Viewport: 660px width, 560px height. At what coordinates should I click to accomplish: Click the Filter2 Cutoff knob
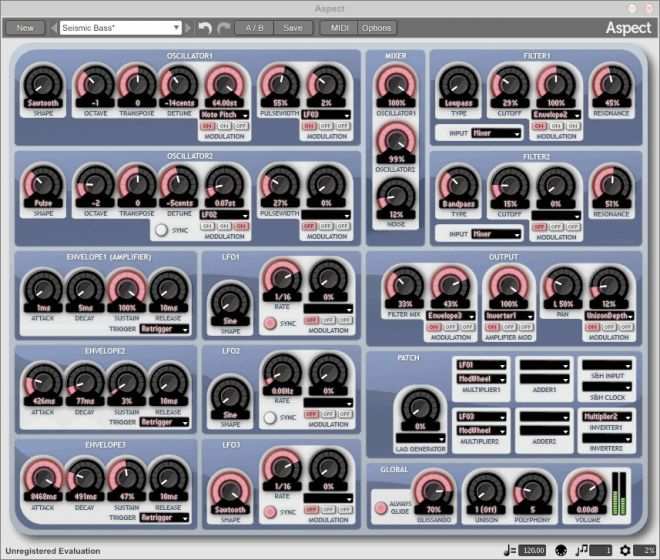(510, 184)
